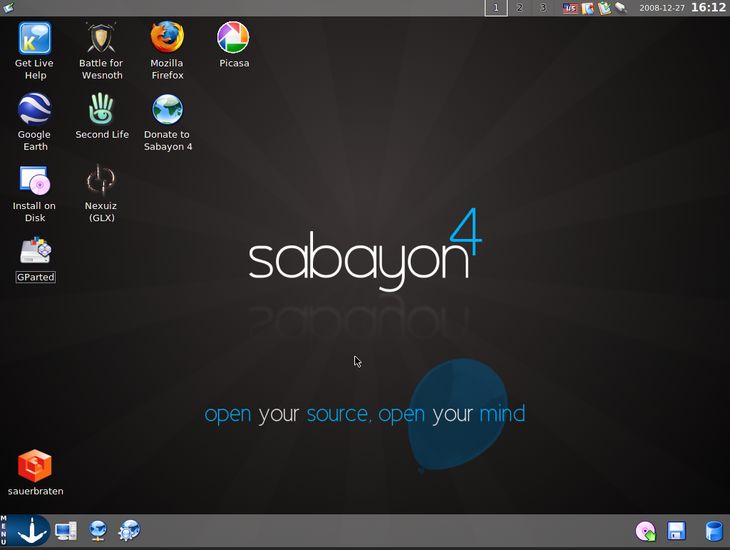
Task: Click the floppy disk icon in bottom panel
Action: tap(676, 531)
